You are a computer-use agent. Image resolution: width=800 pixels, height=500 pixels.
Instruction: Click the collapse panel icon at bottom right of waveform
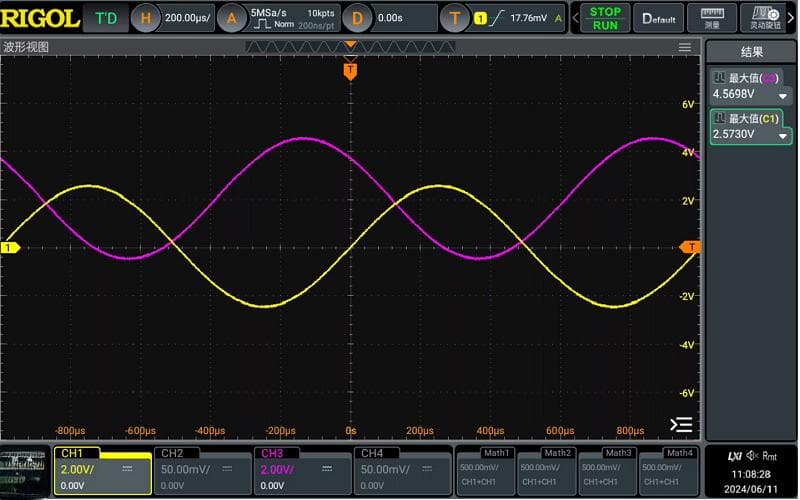[x=681, y=424]
